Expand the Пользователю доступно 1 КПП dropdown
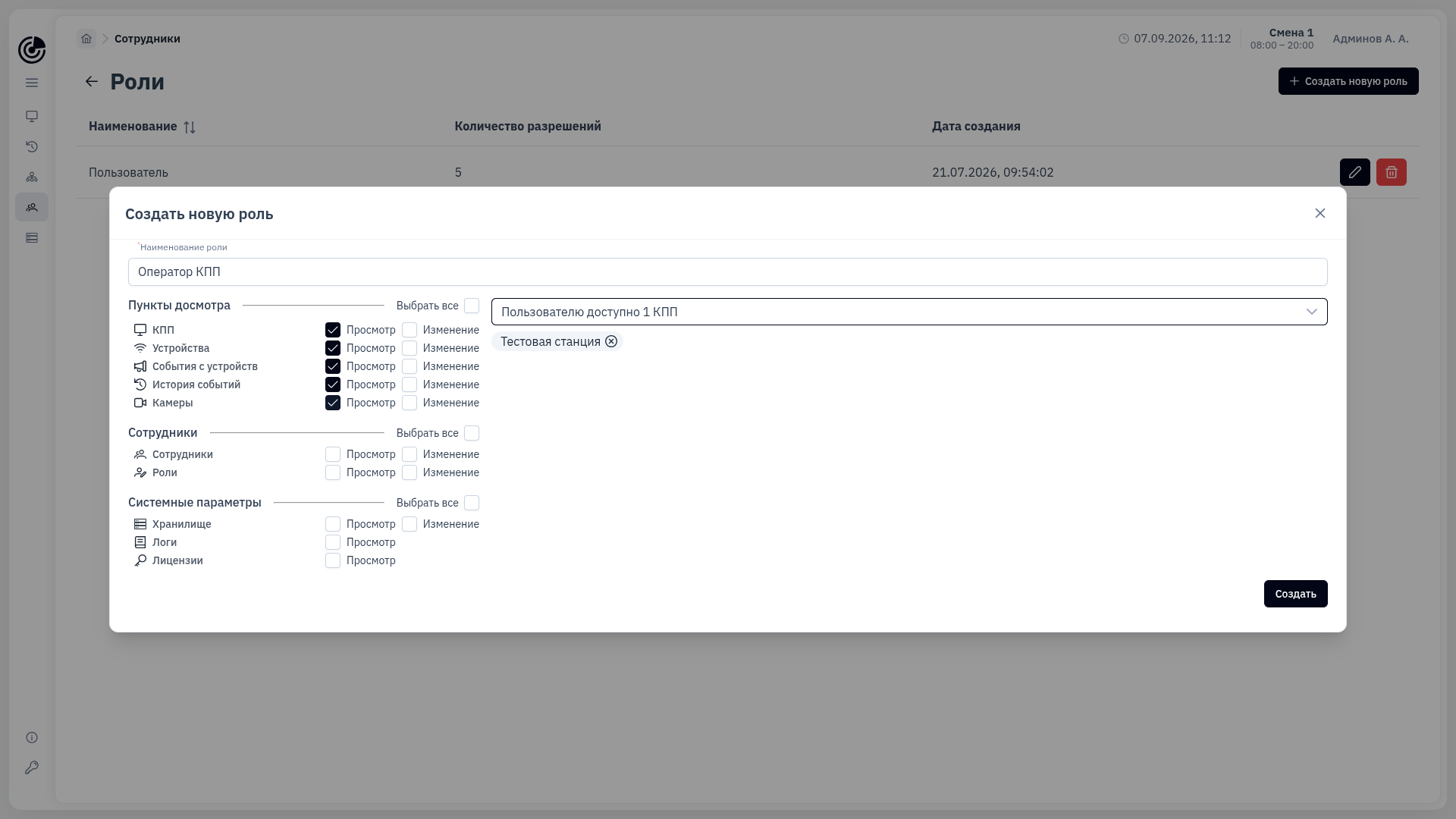This screenshot has height=819, width=1456. pos(909,312)
